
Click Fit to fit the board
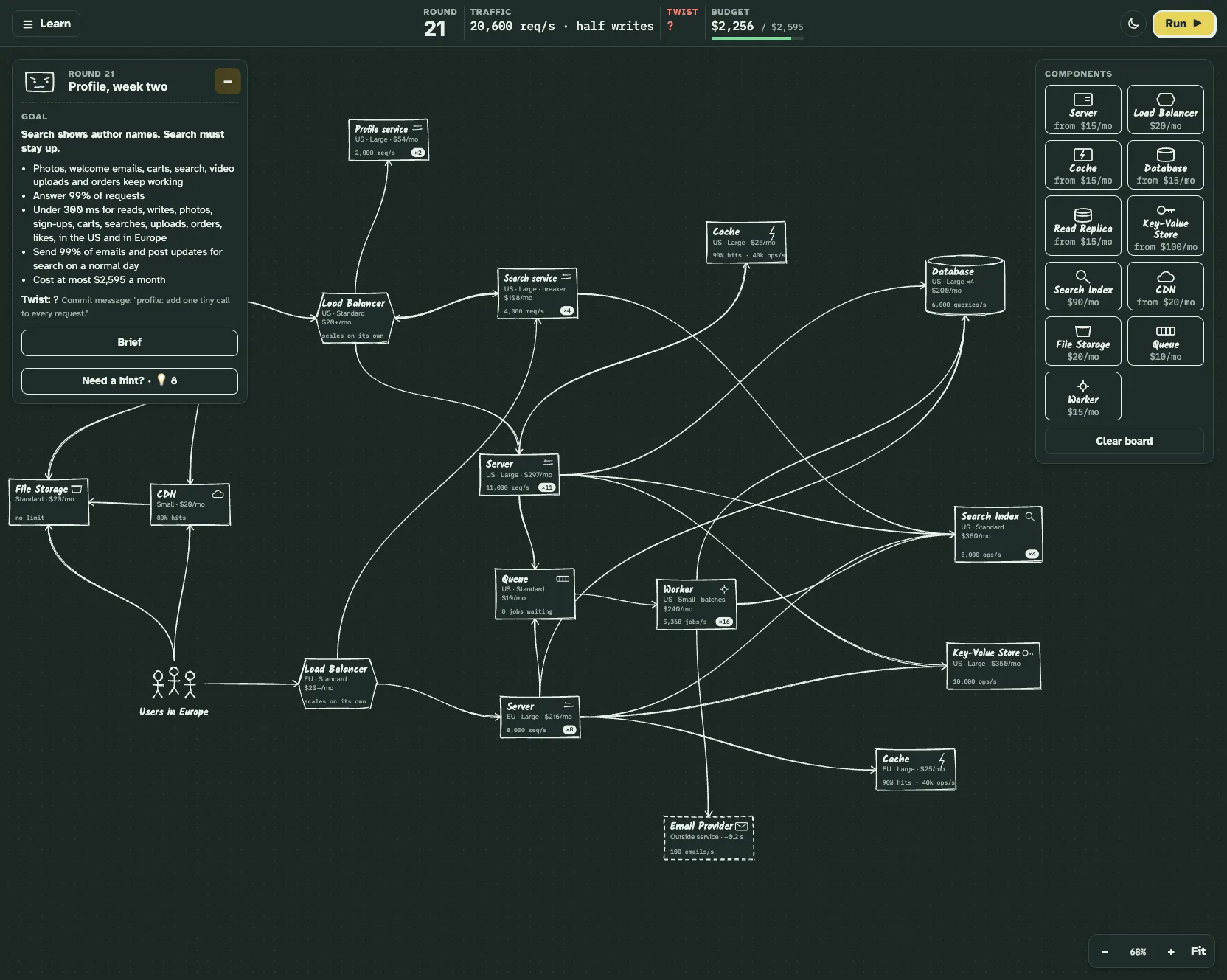[x=1198, y=951]
